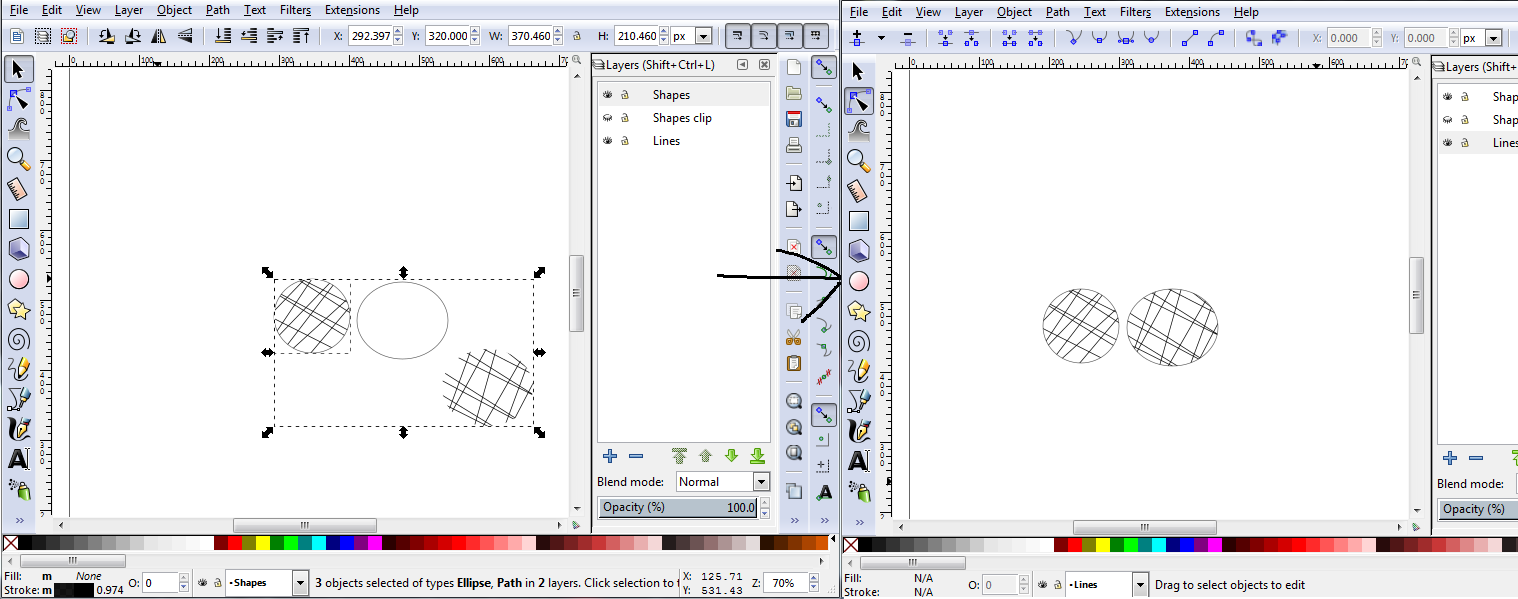1518x599 pixels.
Task: Open the Filters menu in left window
Action: pyautogui.click(x=295, y=10)
